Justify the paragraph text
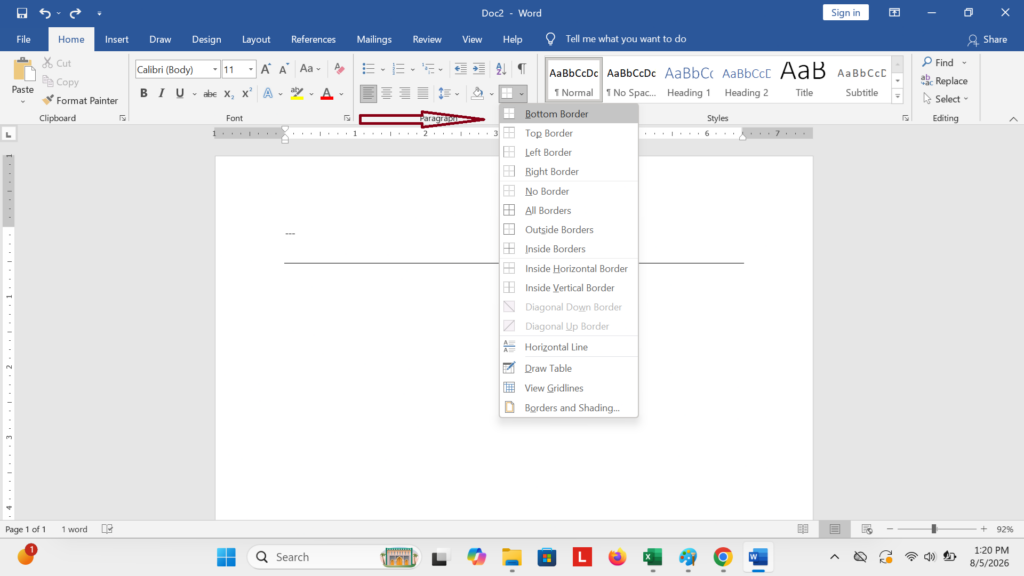This screenshot has height=576, width=1024. tap(423, 93)
